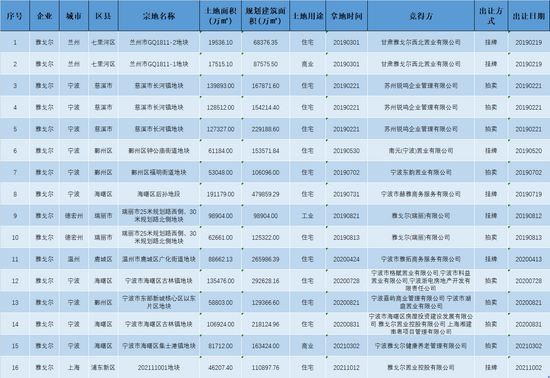Click date cell 20190812
The height and width of the screenshot is (378, 550).
[529, 216]
